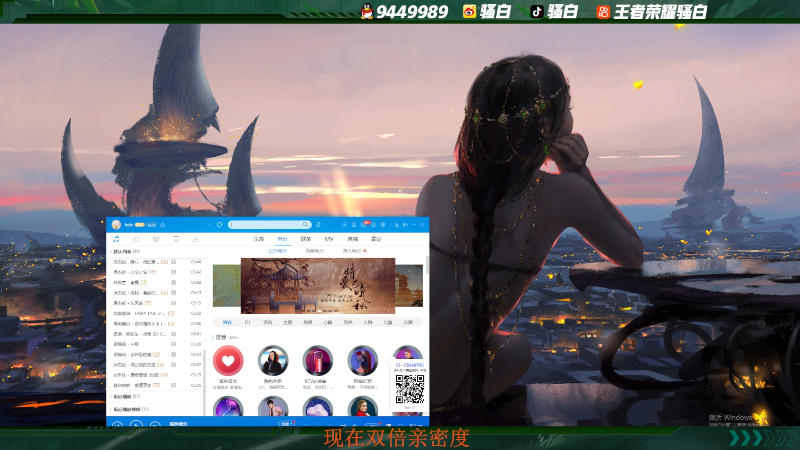Select the 风格 category chip

click(348, 322)
